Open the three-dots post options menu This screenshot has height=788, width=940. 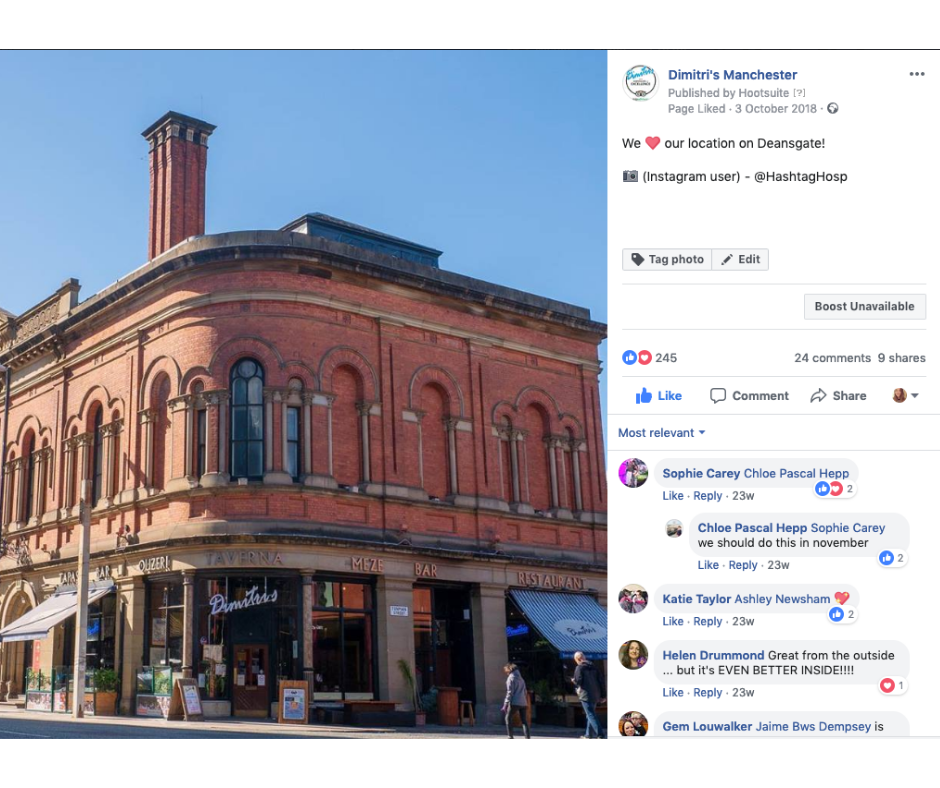pos(917,74)
